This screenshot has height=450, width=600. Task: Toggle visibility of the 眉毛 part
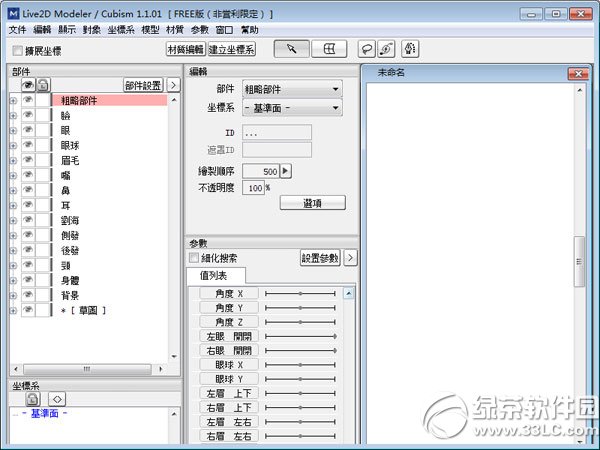(x=28, y=160)
